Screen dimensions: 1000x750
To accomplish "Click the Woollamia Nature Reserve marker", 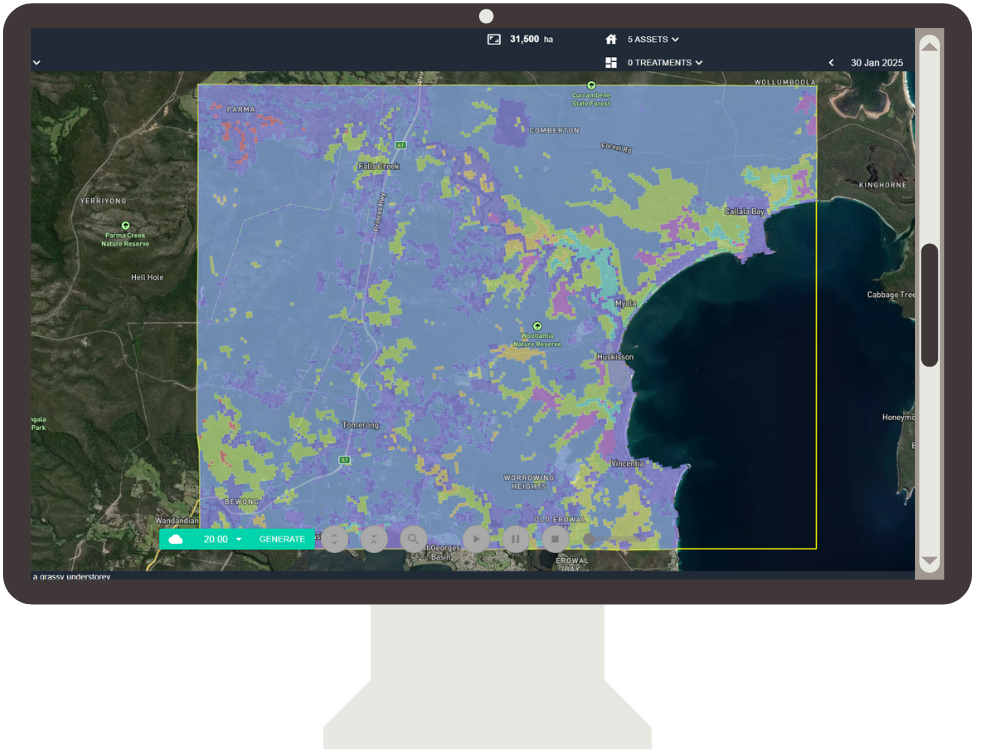I will point(537,326).
